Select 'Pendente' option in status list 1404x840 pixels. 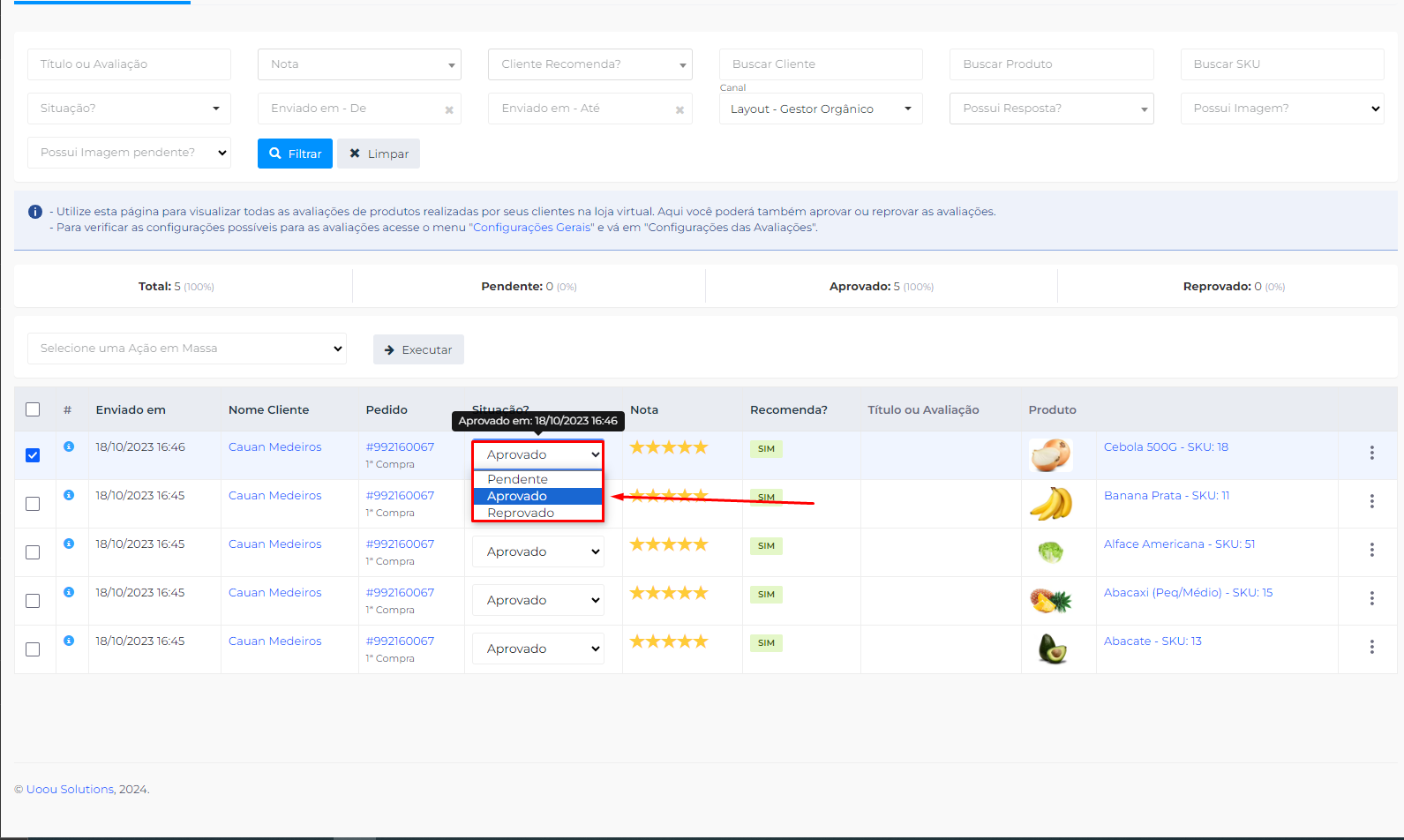537,479
